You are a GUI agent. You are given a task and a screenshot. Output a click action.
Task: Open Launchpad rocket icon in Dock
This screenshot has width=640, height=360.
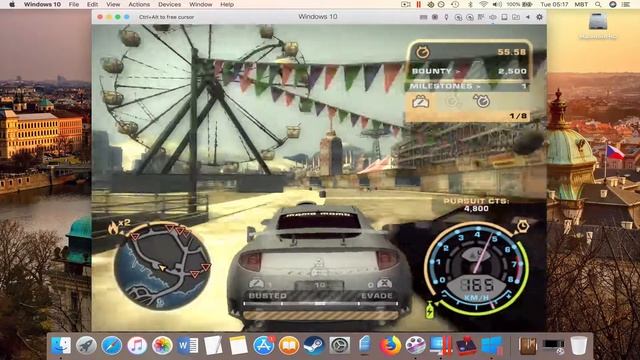click(86, 346)
